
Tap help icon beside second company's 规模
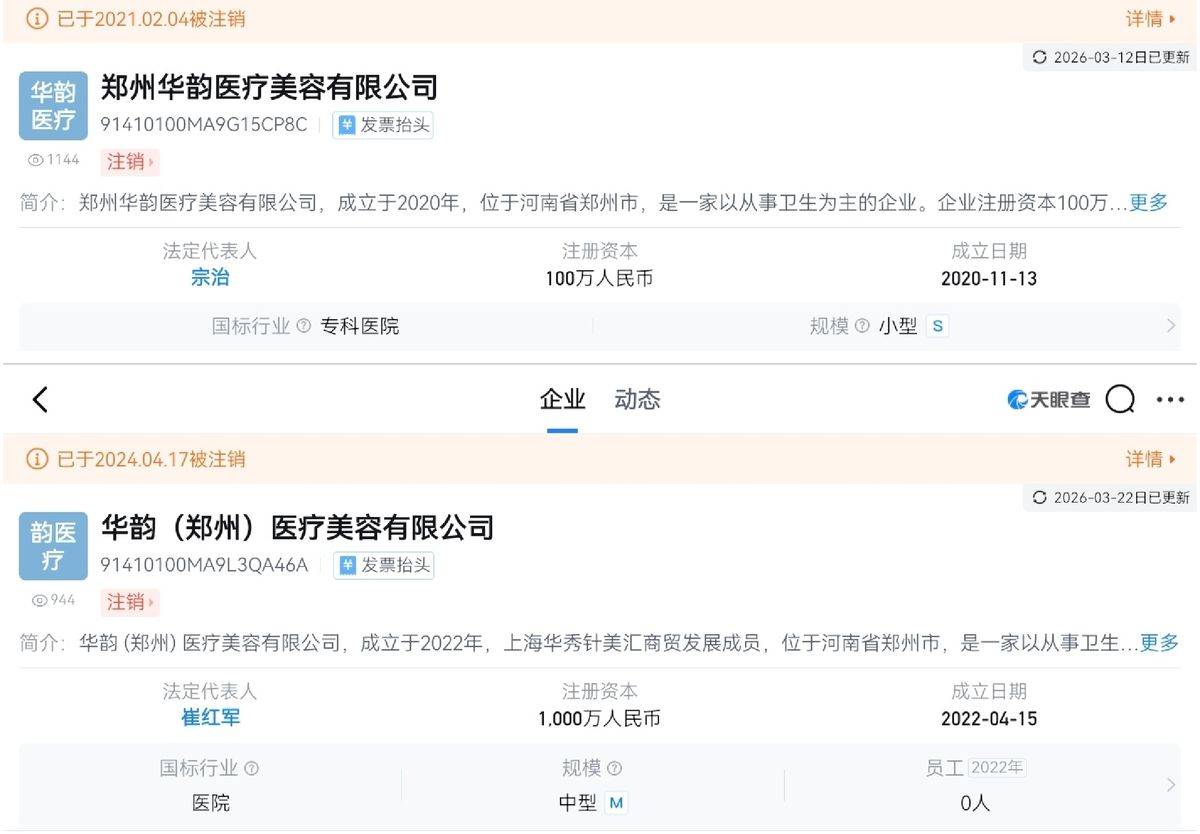[614, 768]
